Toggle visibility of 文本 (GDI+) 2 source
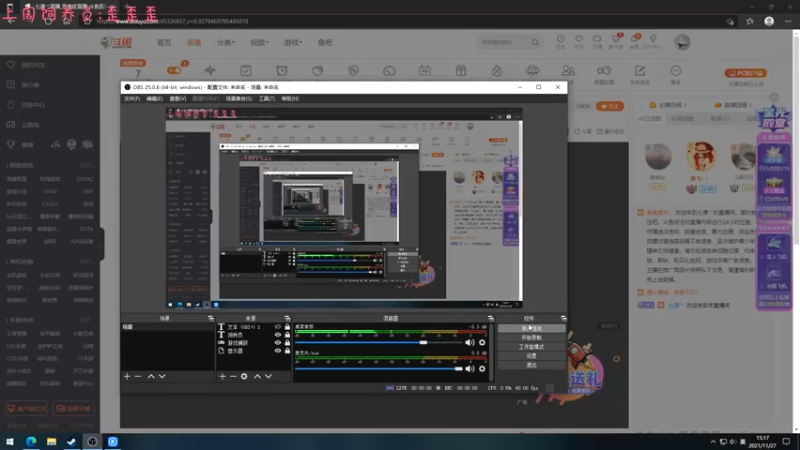Screen dimensions: 800x450 278,327
